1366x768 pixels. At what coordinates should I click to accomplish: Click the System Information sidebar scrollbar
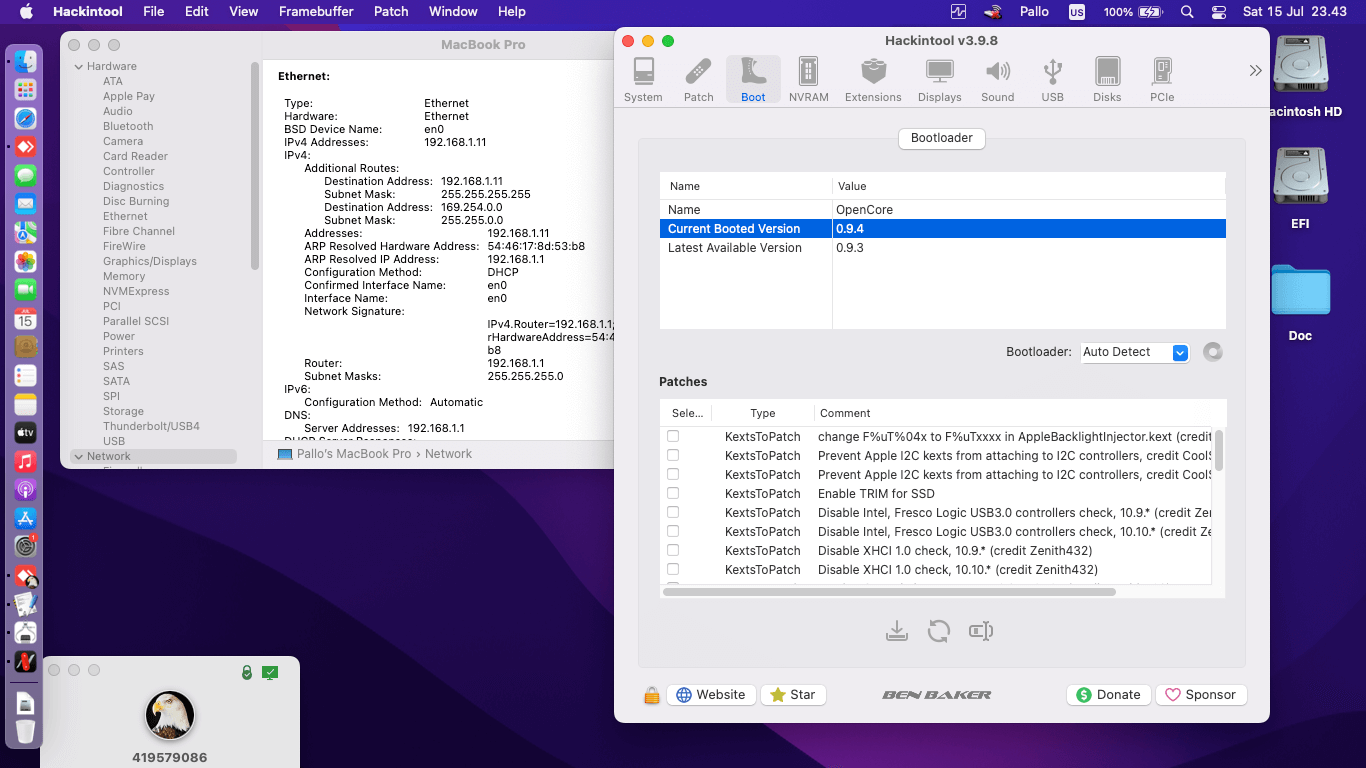click(255, 165)
